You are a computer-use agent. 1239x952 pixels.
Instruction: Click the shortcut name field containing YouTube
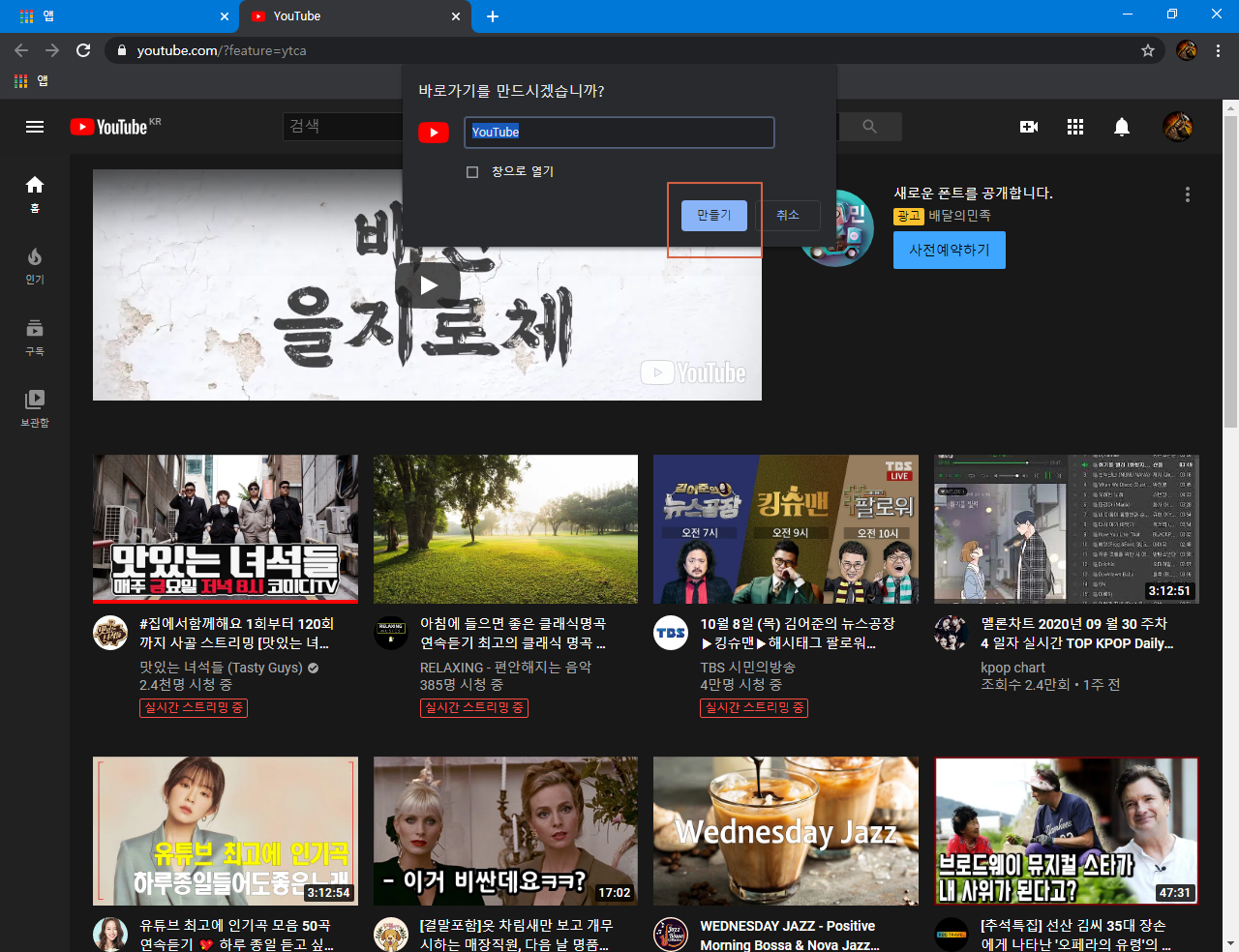(619, 133)
